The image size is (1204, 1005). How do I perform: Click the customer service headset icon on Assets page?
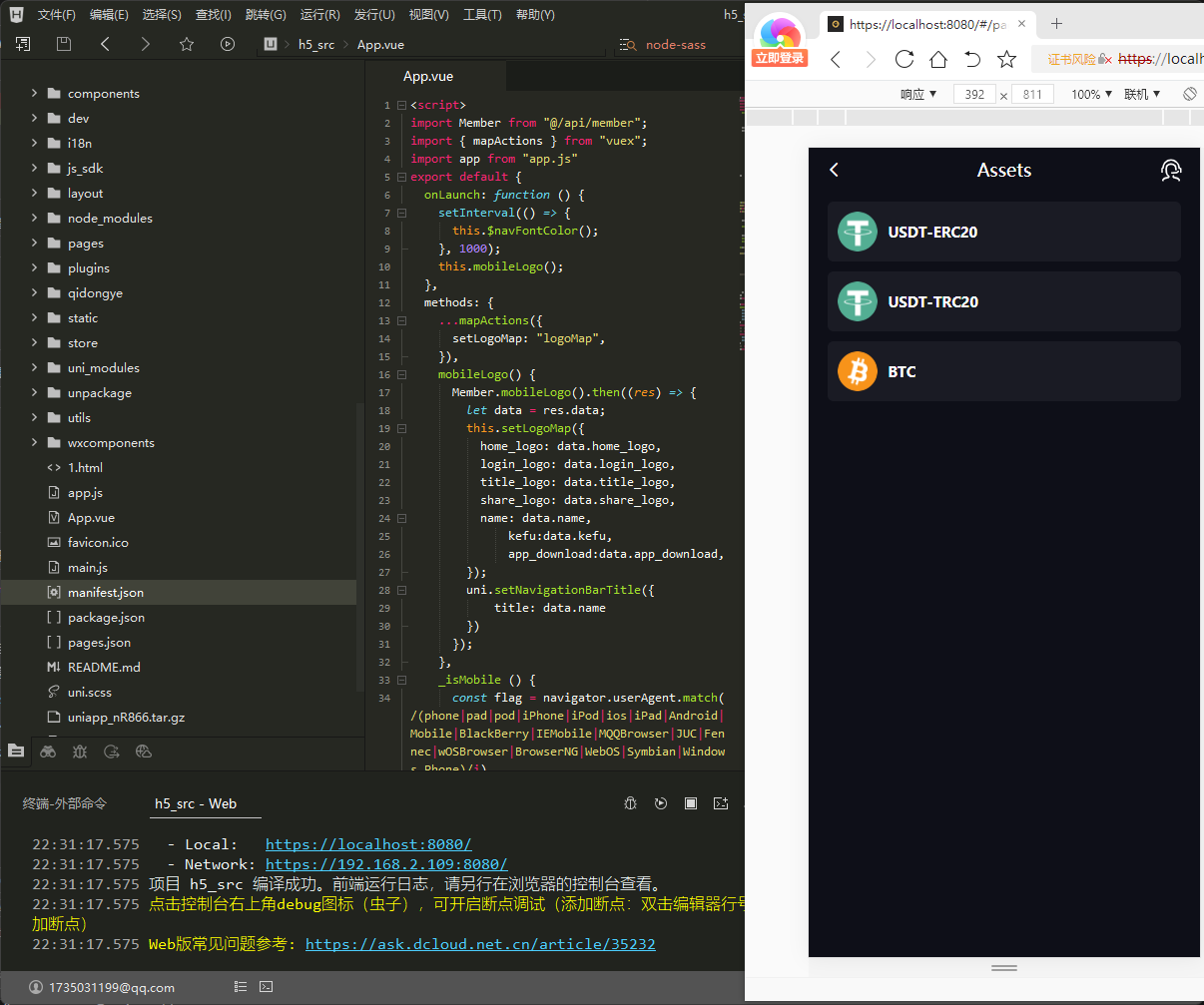1171,171
